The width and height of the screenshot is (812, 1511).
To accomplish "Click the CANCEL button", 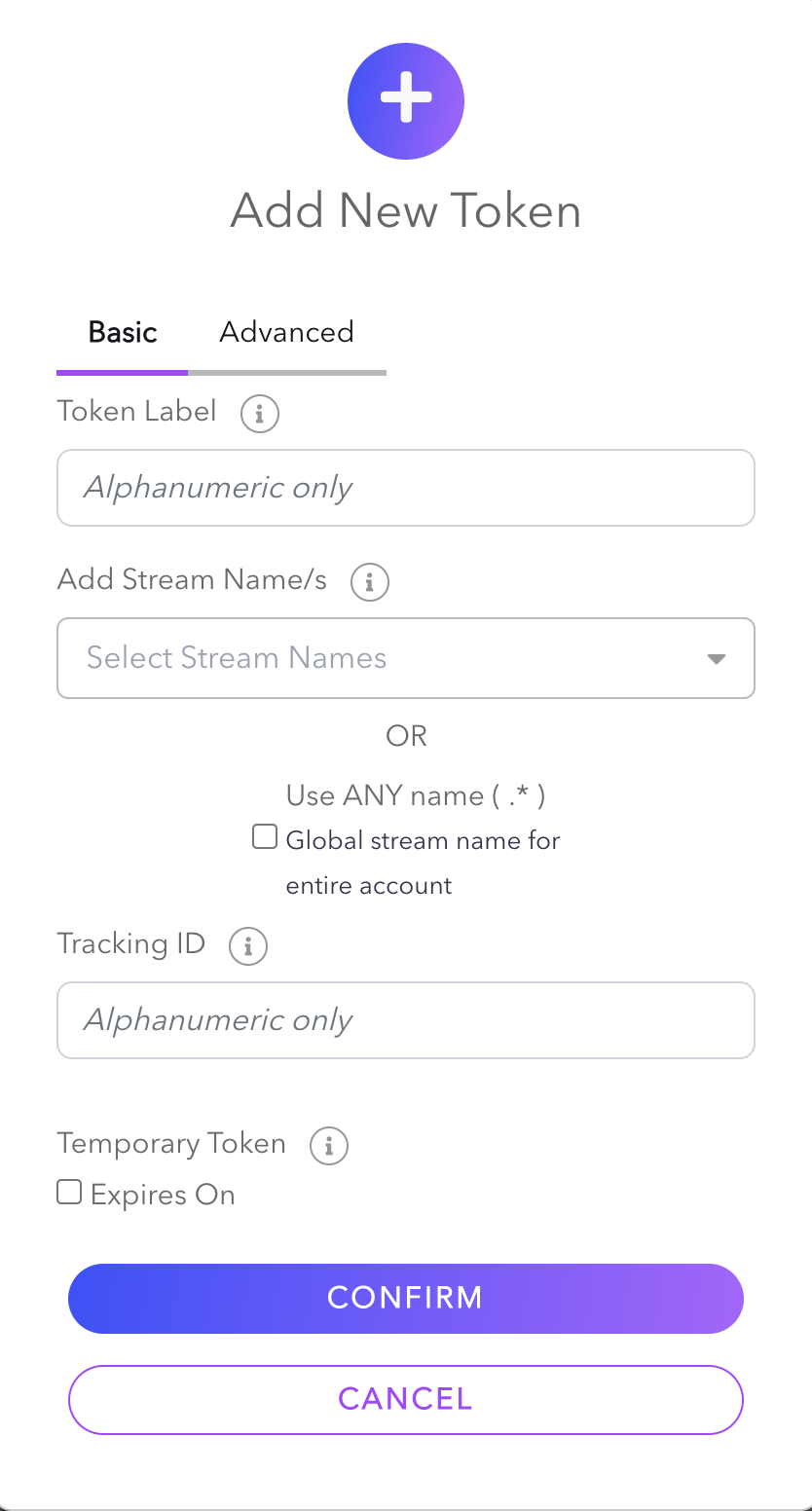I will point(406,1399).
